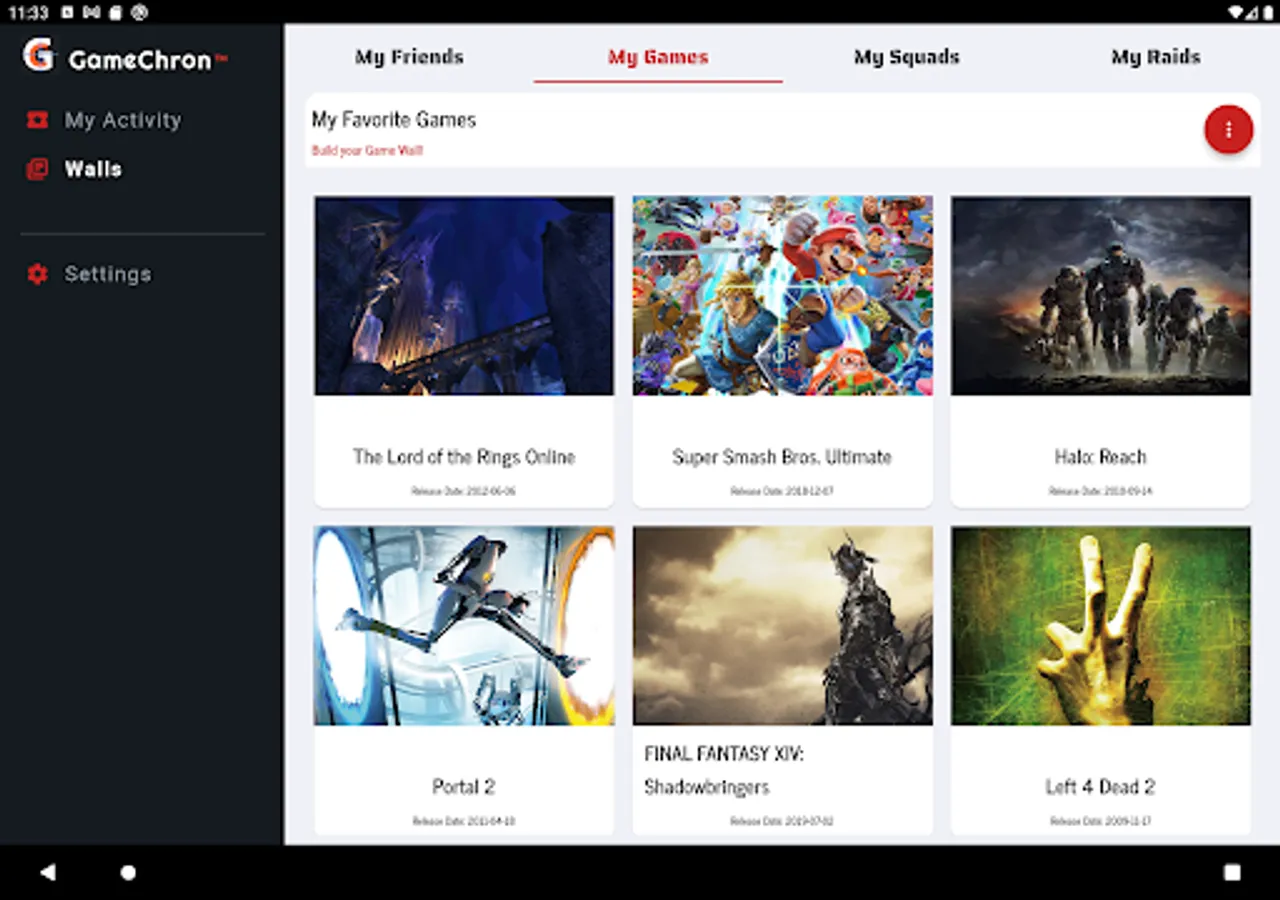The height and width of the screenshot is (900, 1280).
Task: Select the Halo: Reach cover image
Action: 1100,295
